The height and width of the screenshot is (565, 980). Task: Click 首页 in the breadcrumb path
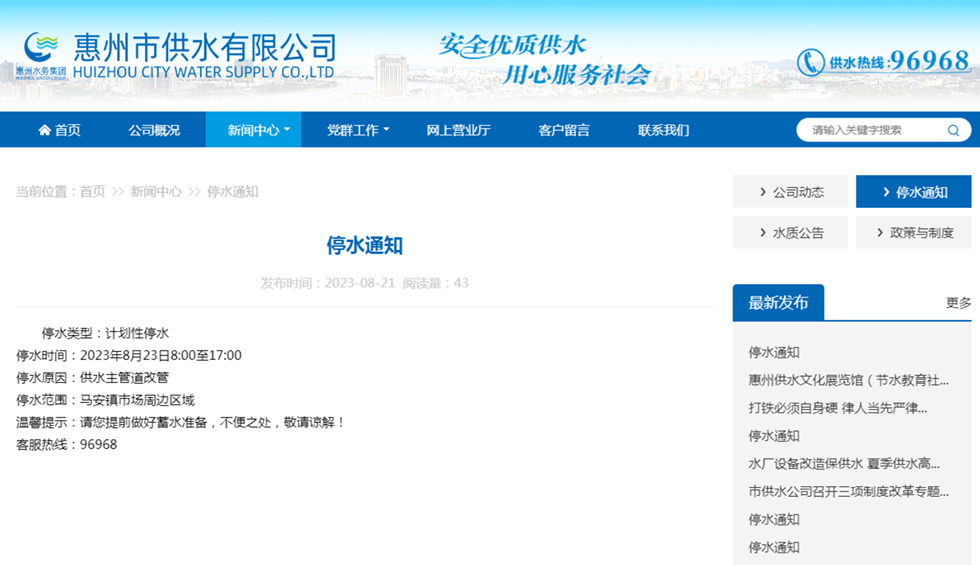(x=92, y=192)
